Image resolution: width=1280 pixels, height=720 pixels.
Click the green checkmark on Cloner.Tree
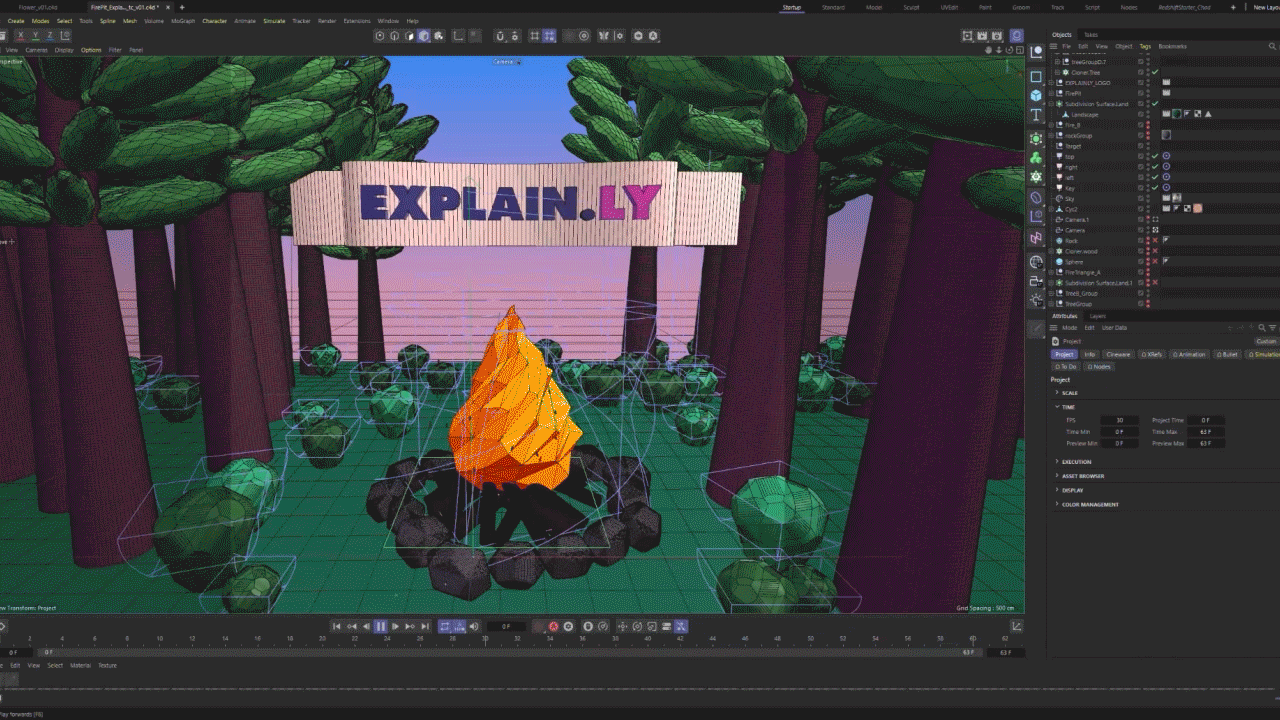coord(1155,72)
